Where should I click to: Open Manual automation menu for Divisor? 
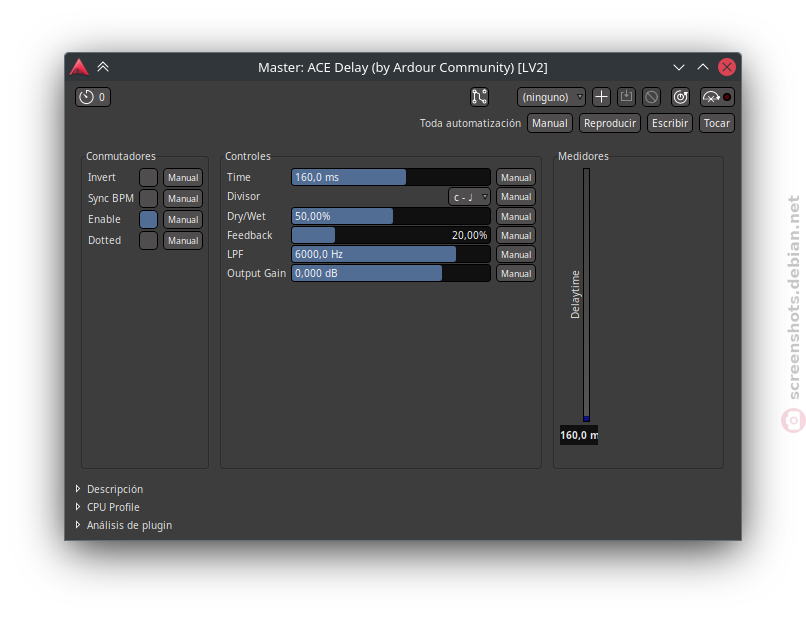(x=516, y=196)
